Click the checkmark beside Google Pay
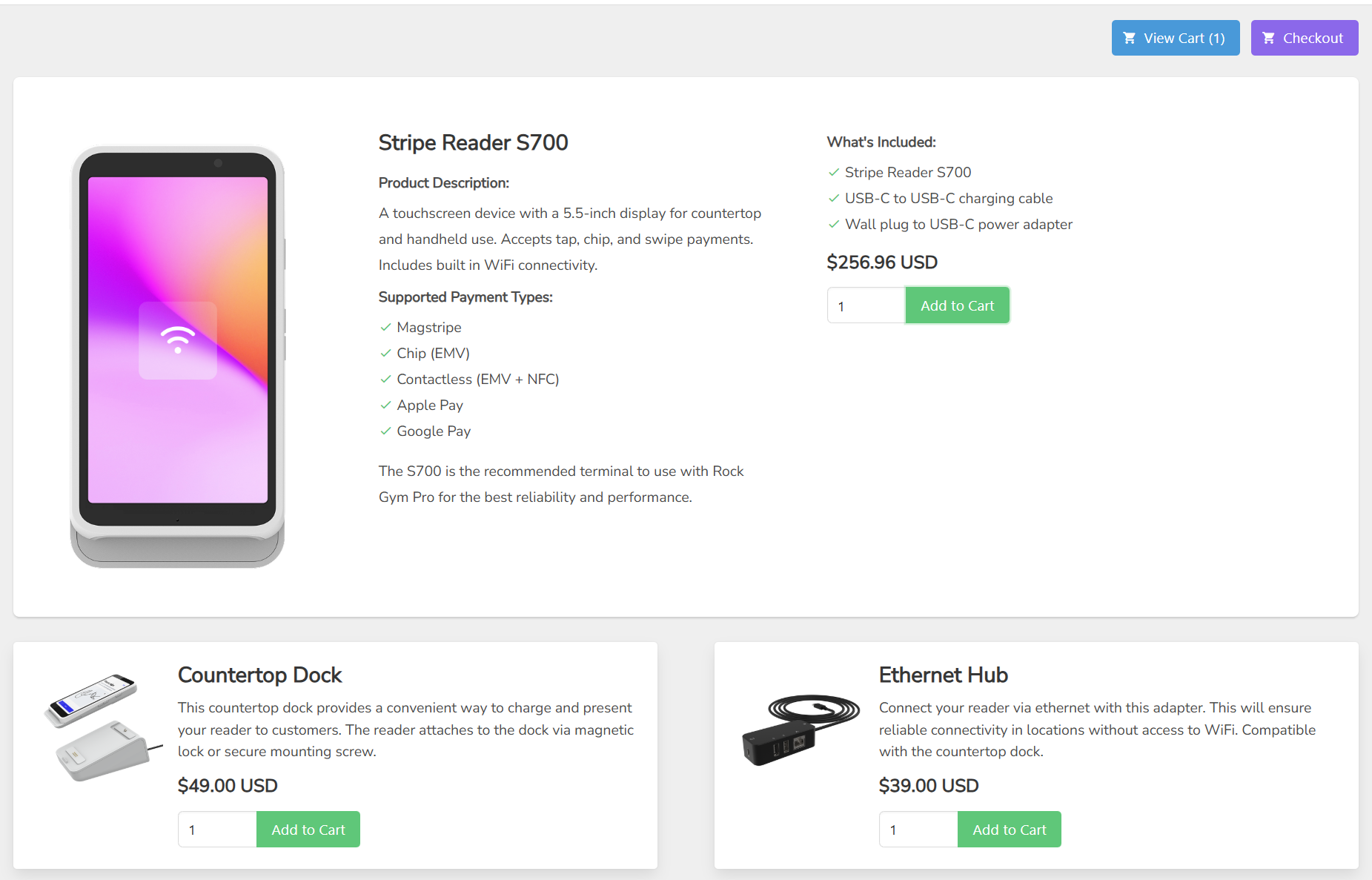The height and width of the screenshot is (880, 1372). [385, 431]
